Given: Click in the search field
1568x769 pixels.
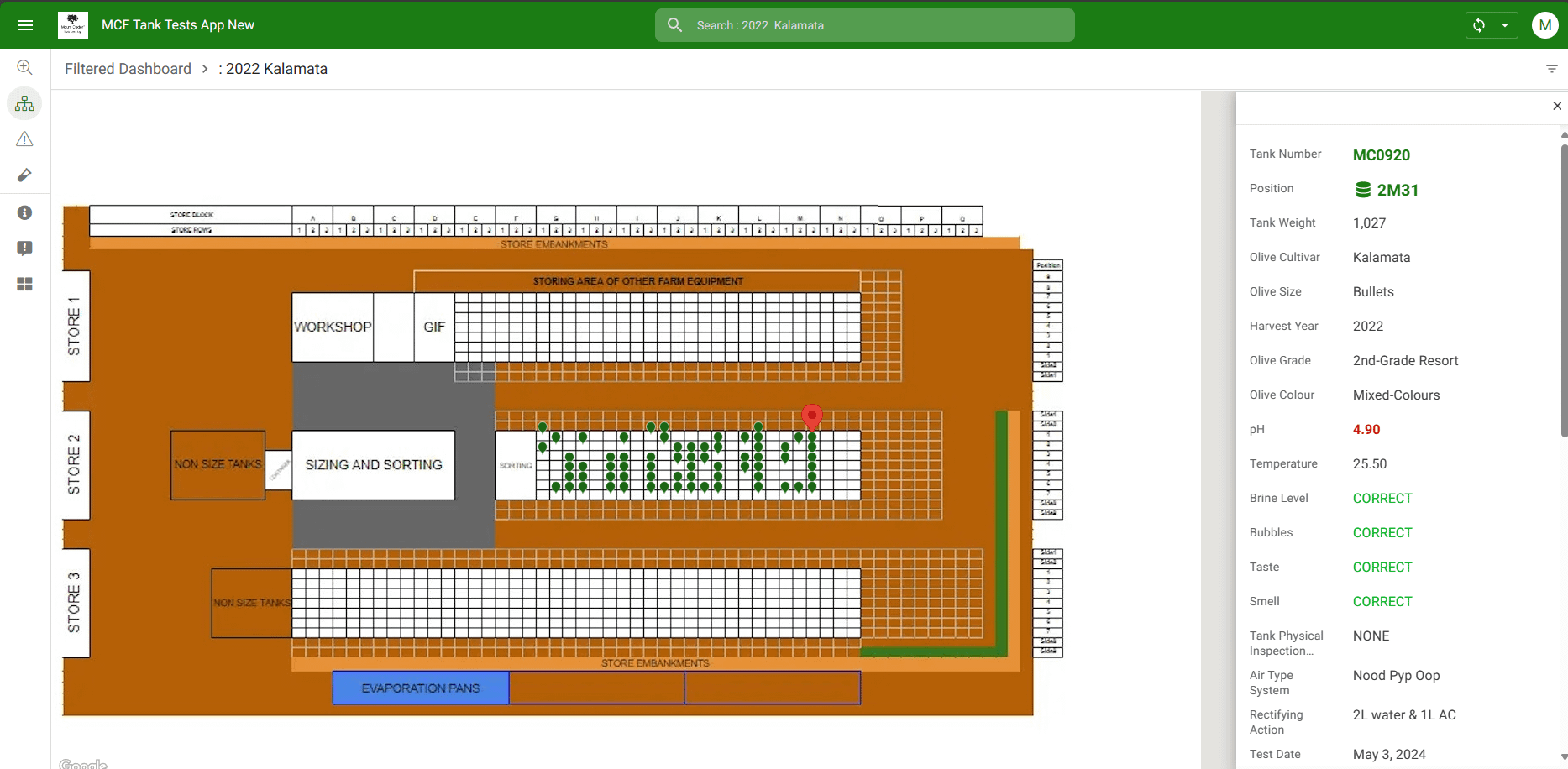Looking at the screenshot, I should (873, 25).
